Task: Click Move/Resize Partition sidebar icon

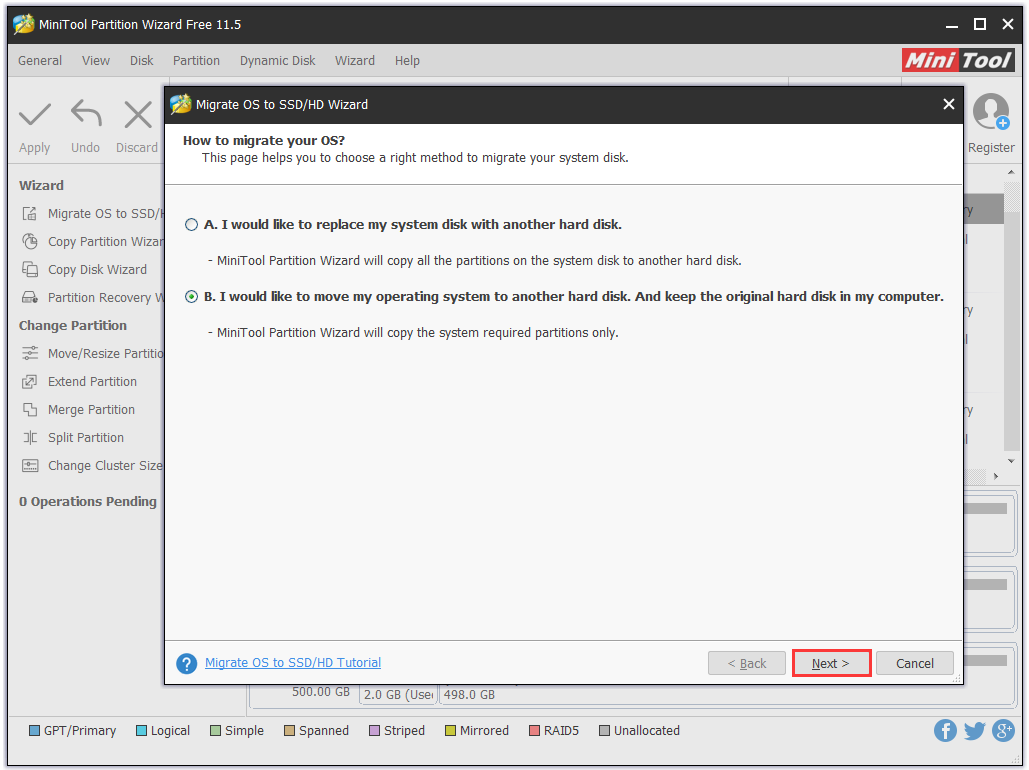Action: pos(30,353)
